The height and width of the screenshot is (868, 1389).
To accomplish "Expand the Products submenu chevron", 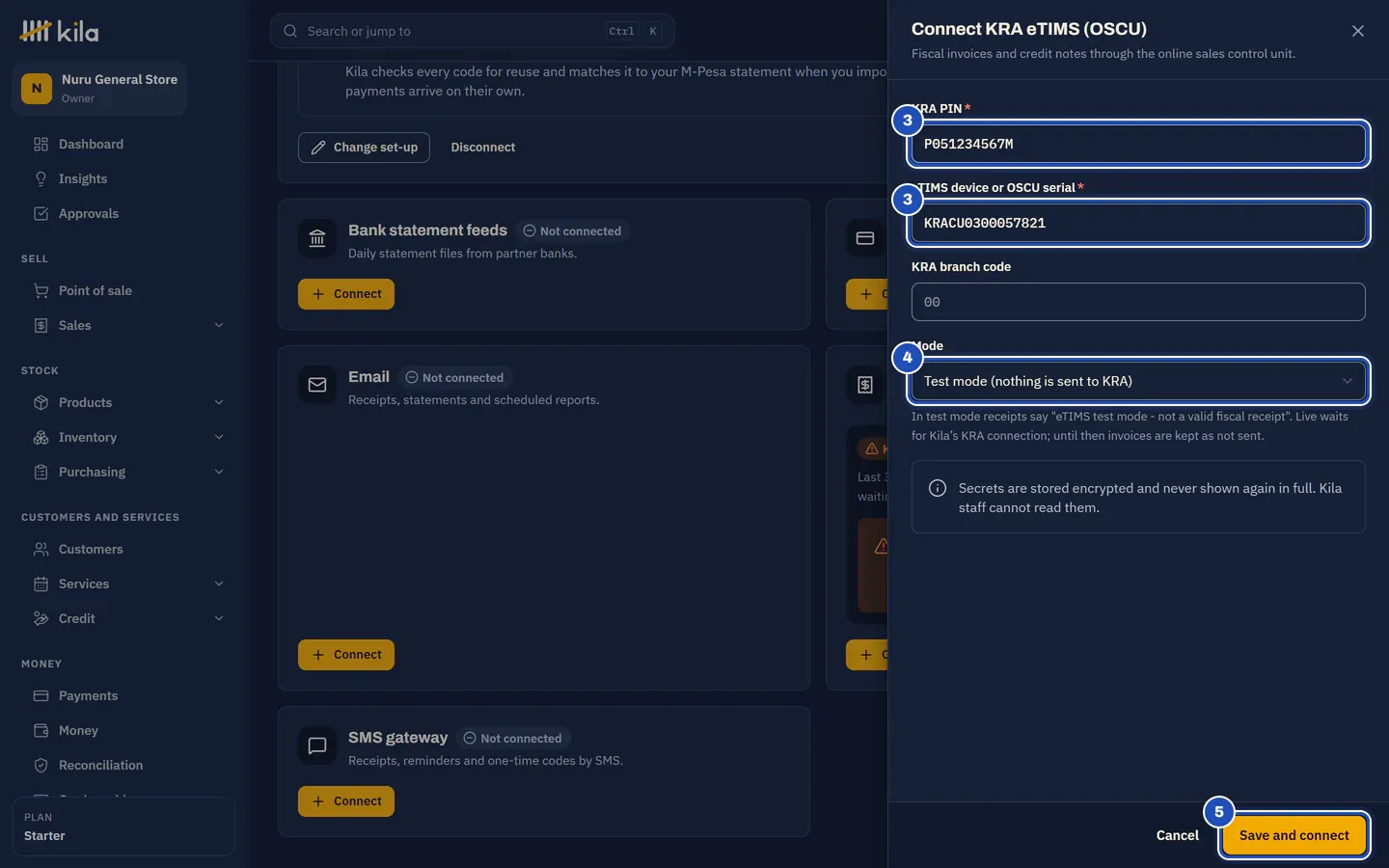I will pos(219,402).
